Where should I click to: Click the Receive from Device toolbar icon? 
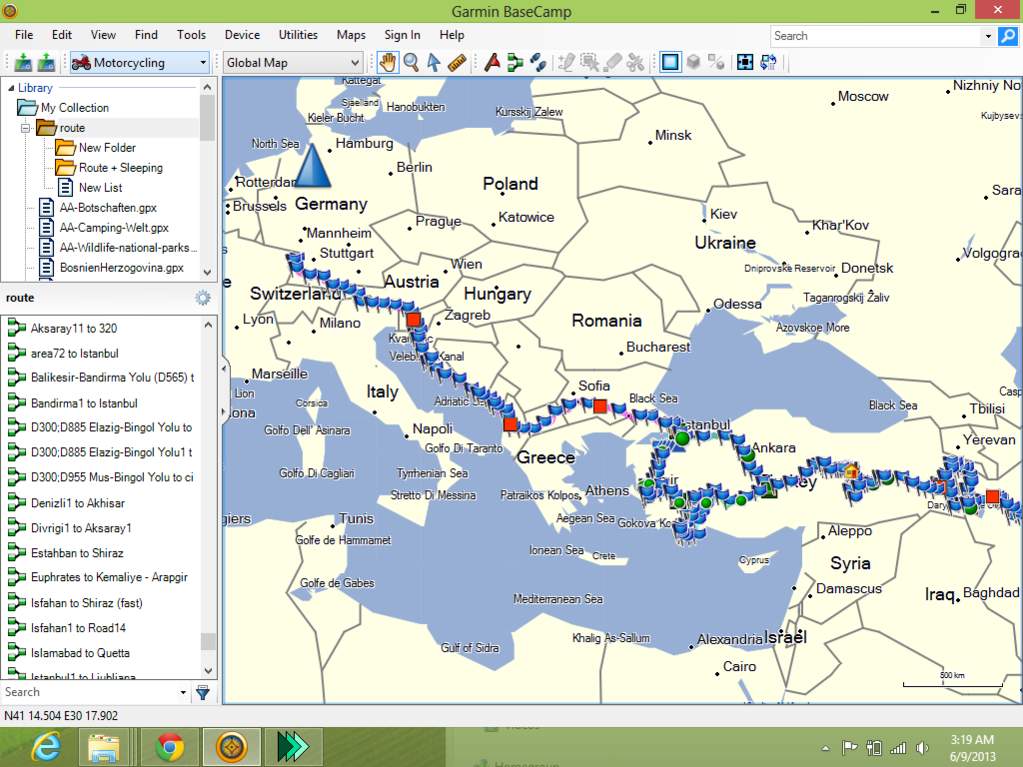(x=46, y=63)
